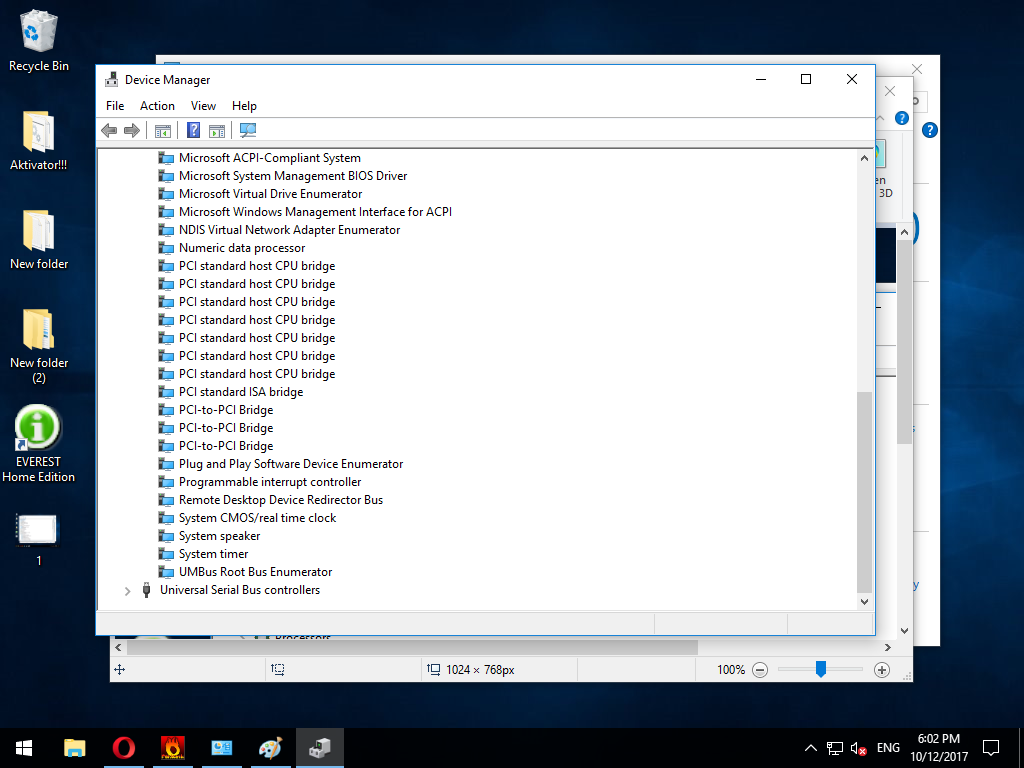Viewport: 1024px width, 768px height.
Task: Select Numeric data processor device
Action: tap(242, 248)
